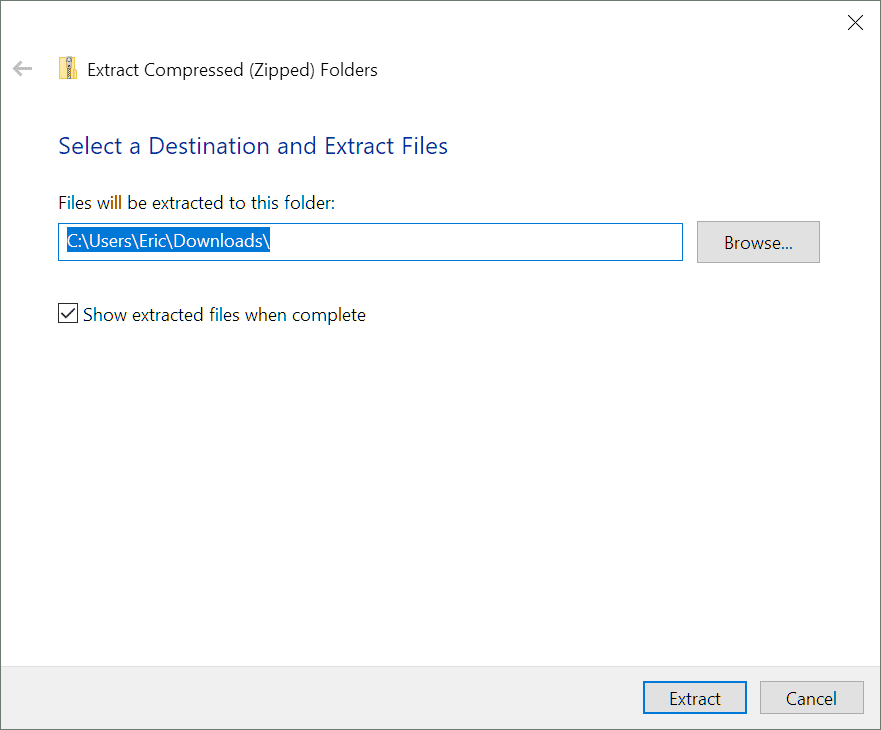Viewport: 881px width, 730px height.
Task: Click the 'Extract Compressed (Zipped) Folders' title
Action: click(x=233, y=70)
